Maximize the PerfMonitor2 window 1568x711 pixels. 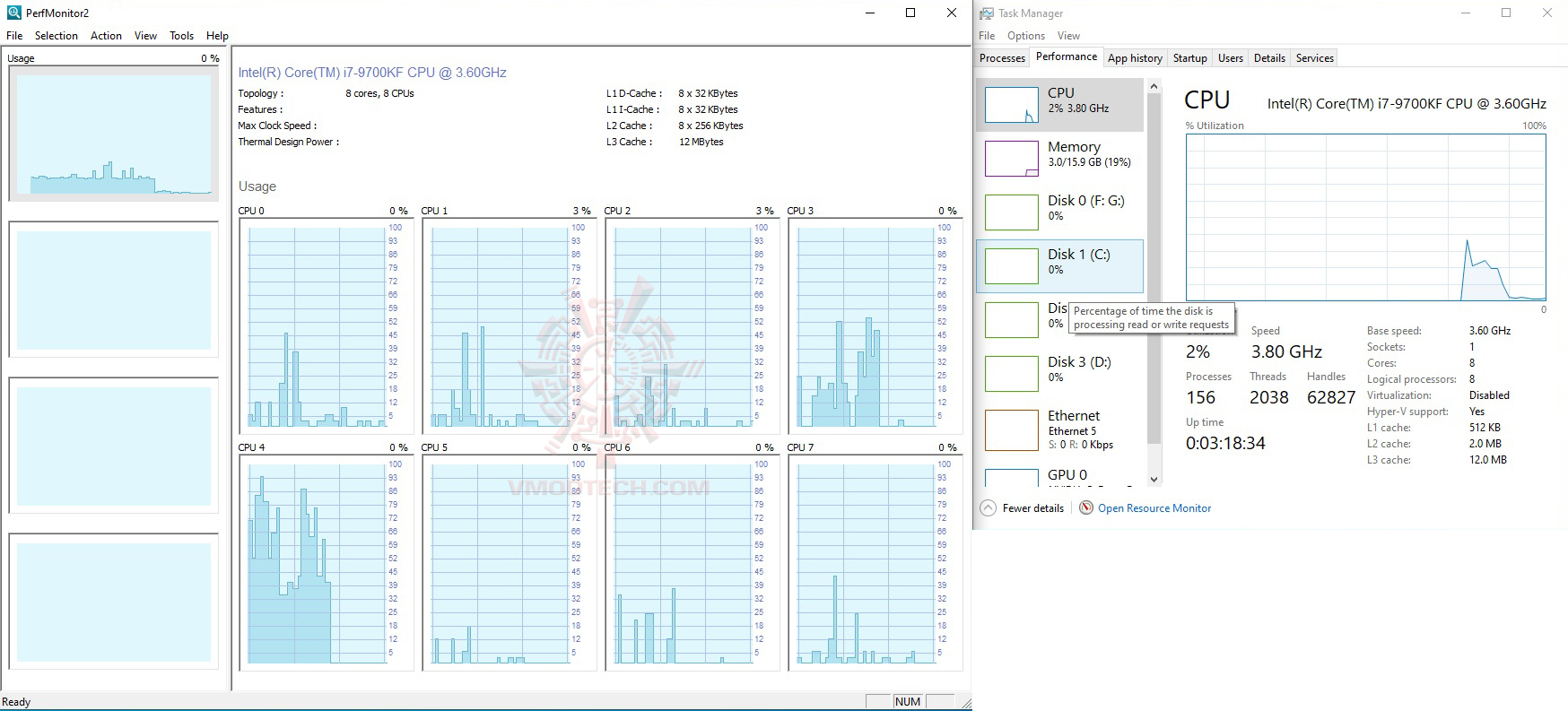point(910,13)
